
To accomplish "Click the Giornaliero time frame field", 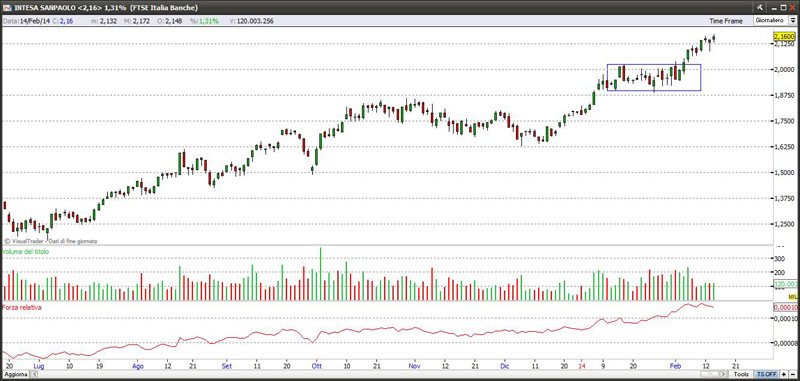I will click(x=771, y=20).
